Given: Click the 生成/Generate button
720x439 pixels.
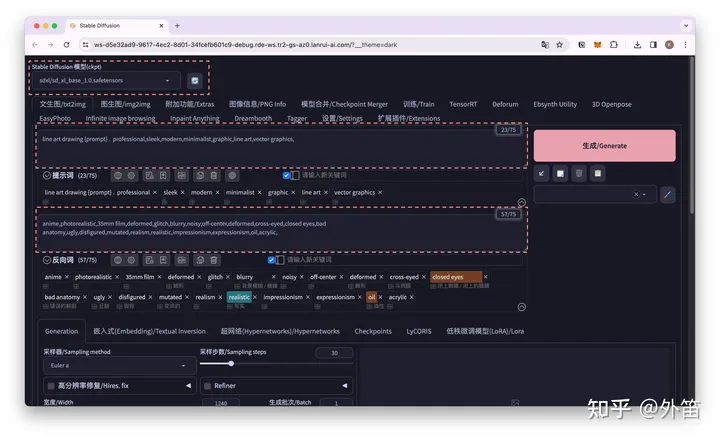Looking at the screenshot, I should (x=604, y=146).
